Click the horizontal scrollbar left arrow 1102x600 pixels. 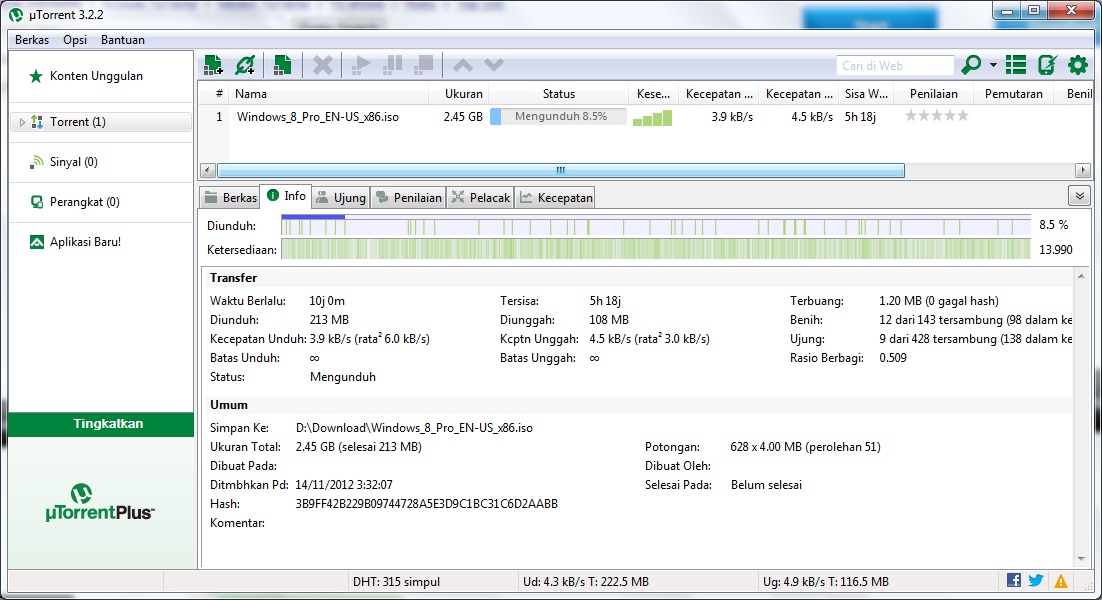(207, 171)
